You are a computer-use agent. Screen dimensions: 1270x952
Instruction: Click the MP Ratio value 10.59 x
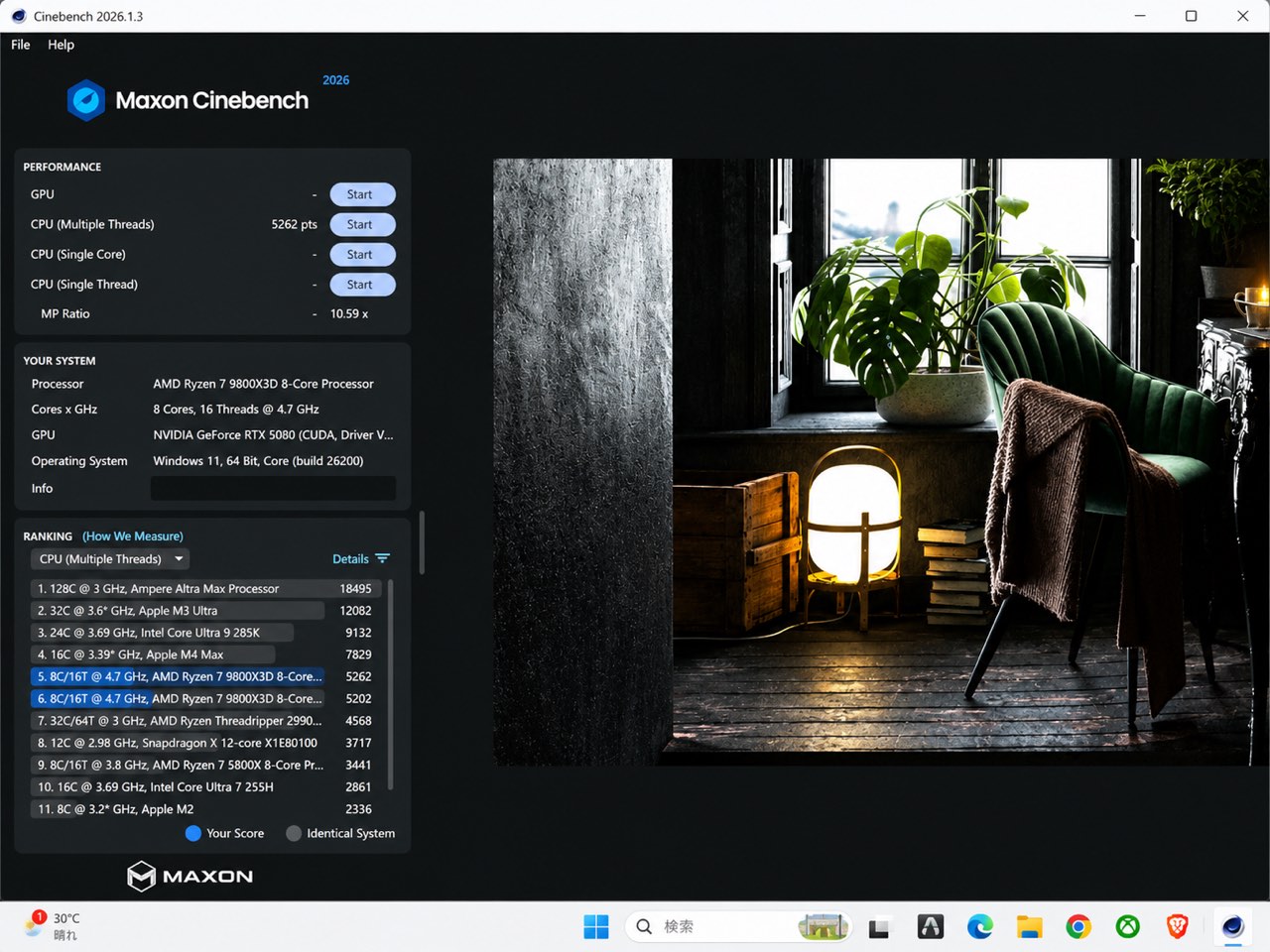[x=349, y=313]
